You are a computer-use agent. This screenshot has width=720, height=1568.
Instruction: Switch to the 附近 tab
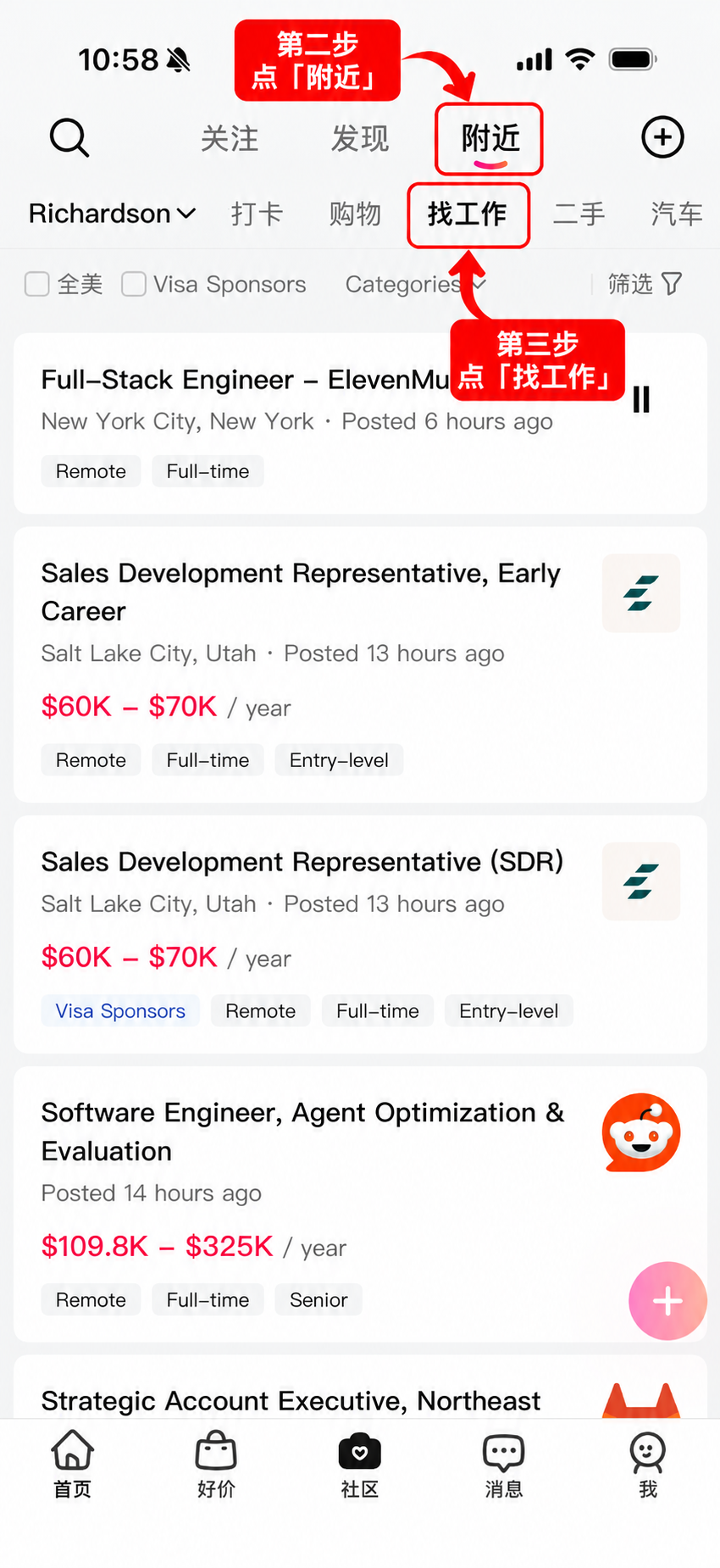[490, 138]
